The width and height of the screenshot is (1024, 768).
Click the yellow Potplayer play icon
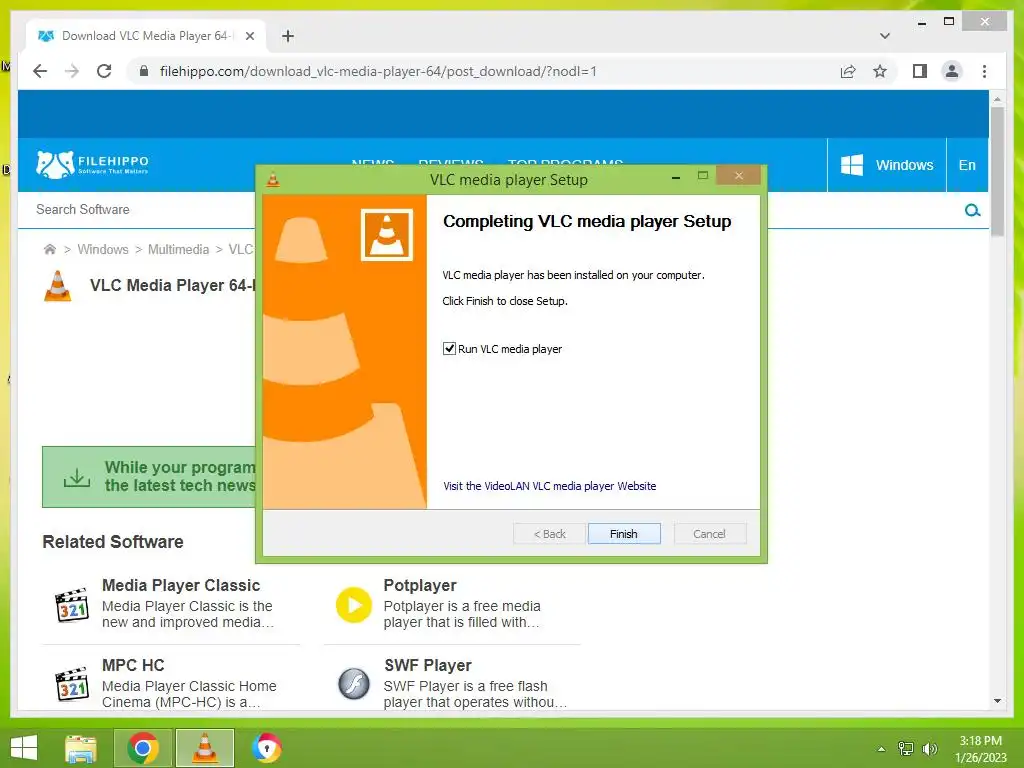pyautogui.click(x=354, y=605)
